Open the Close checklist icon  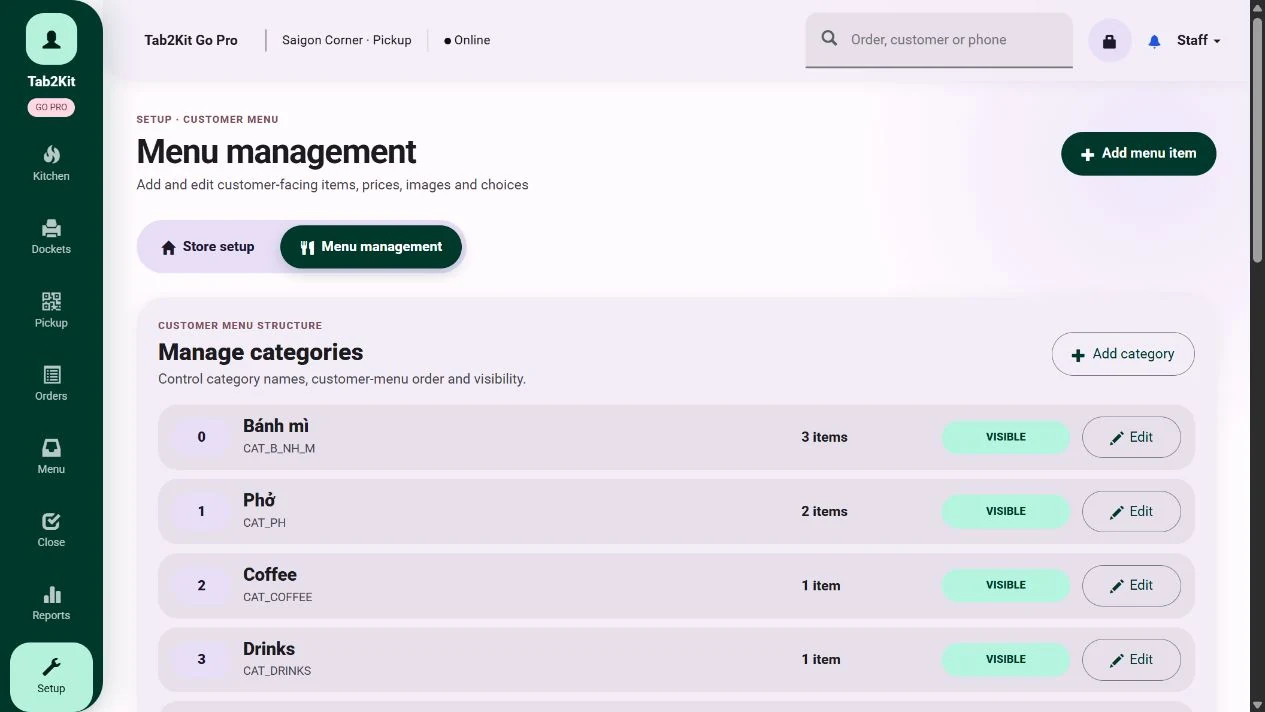[51, 521]
